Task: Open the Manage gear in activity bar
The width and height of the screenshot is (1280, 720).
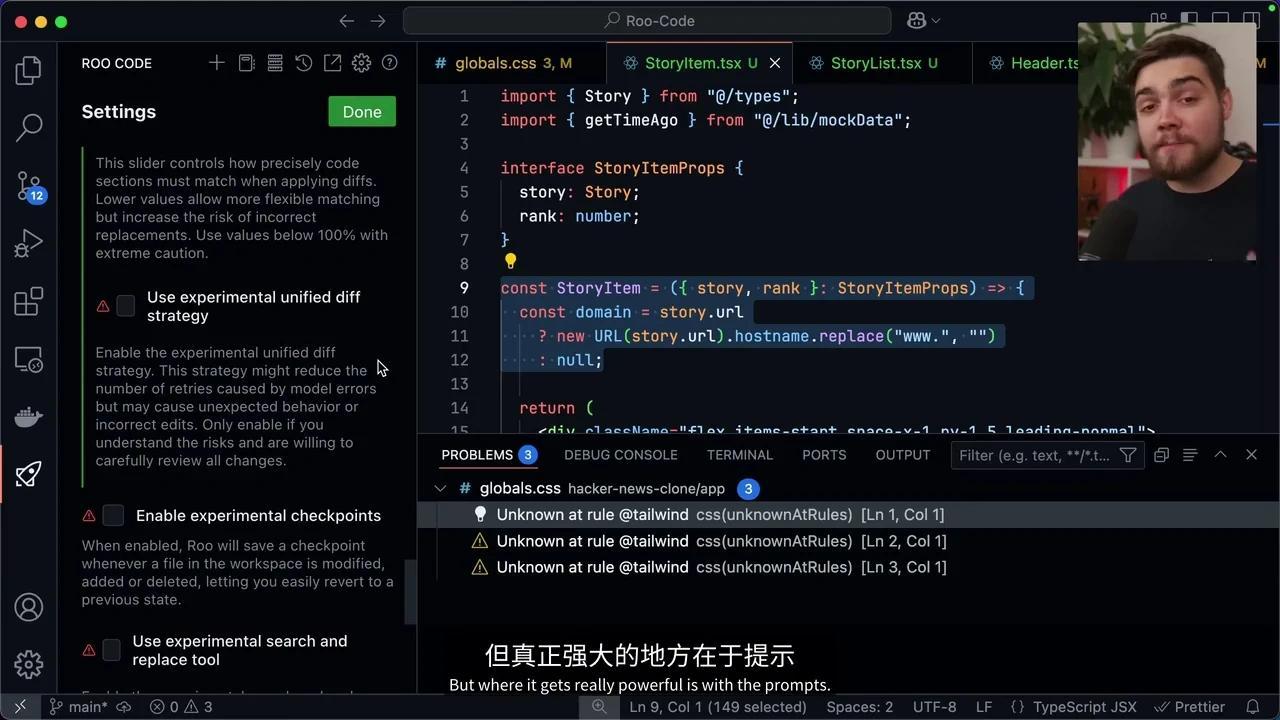Action: coord(29,664)
